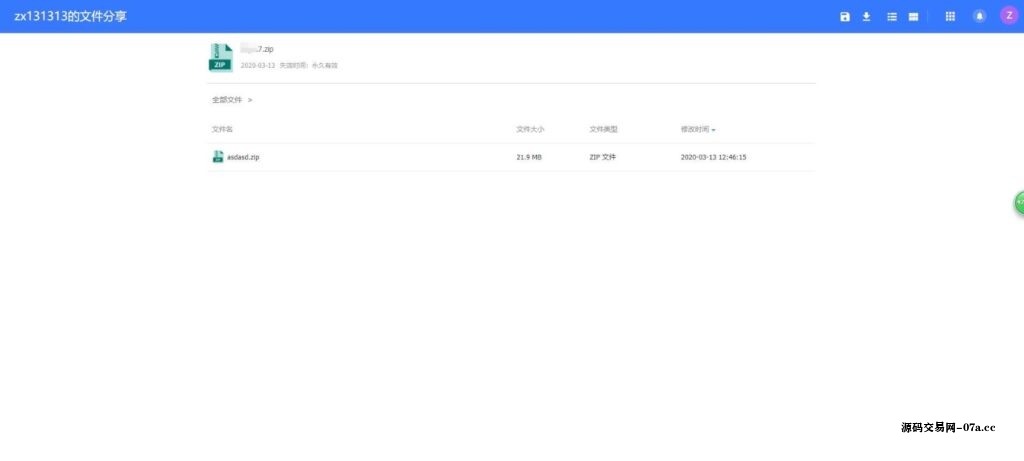Open the apps grid menu
Screen dimensions: 1024x461
click(950, 16)
